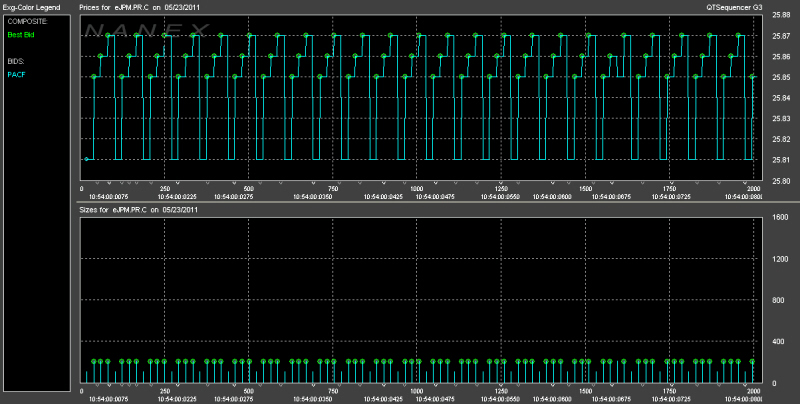Click the first cyan data point at 25.81
800x404 pixels.
click(86, 159)
